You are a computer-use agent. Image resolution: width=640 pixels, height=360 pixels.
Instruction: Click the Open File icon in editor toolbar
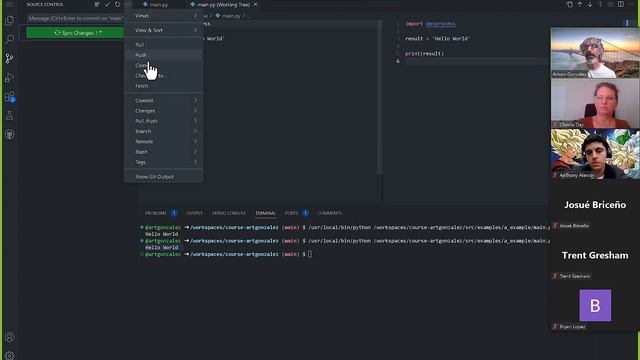570,4
